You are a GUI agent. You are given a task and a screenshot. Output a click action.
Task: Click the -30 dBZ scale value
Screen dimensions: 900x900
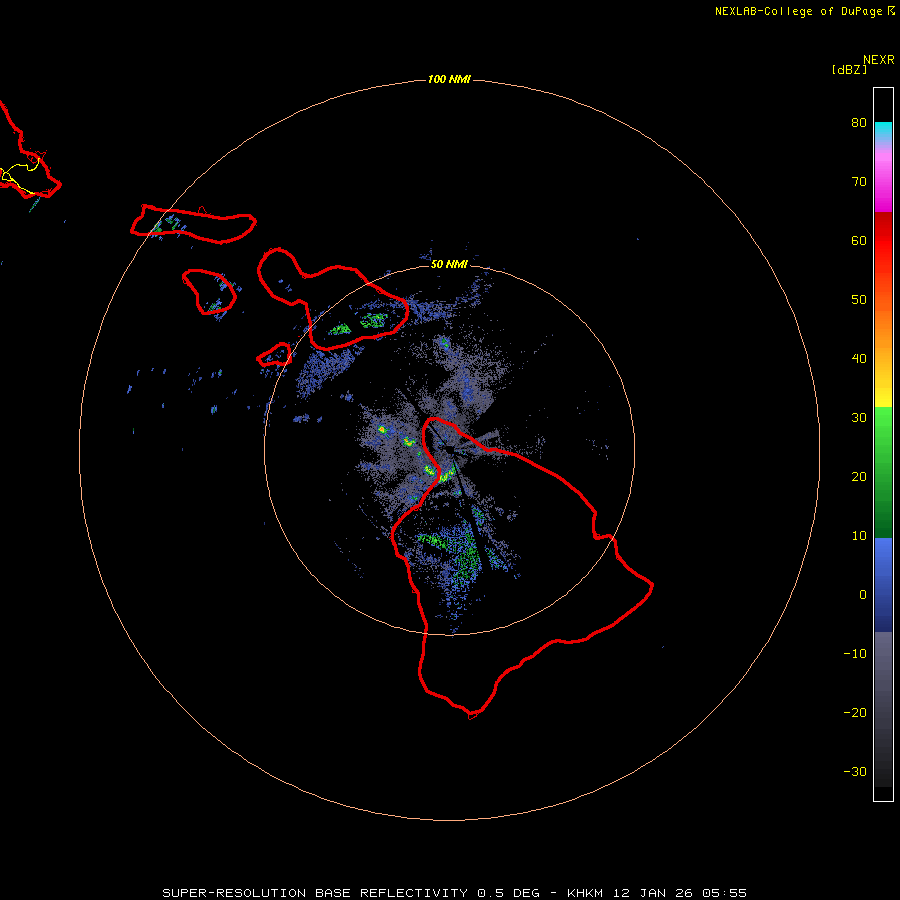pos(855,772)
